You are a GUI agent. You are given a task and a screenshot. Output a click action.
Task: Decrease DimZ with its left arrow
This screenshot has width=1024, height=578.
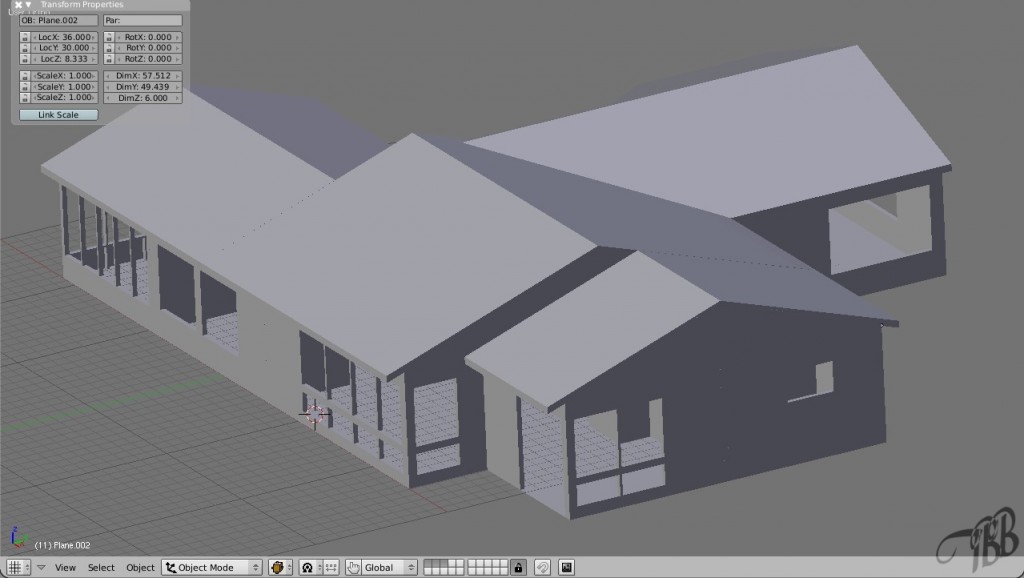[x=108, y=98]
